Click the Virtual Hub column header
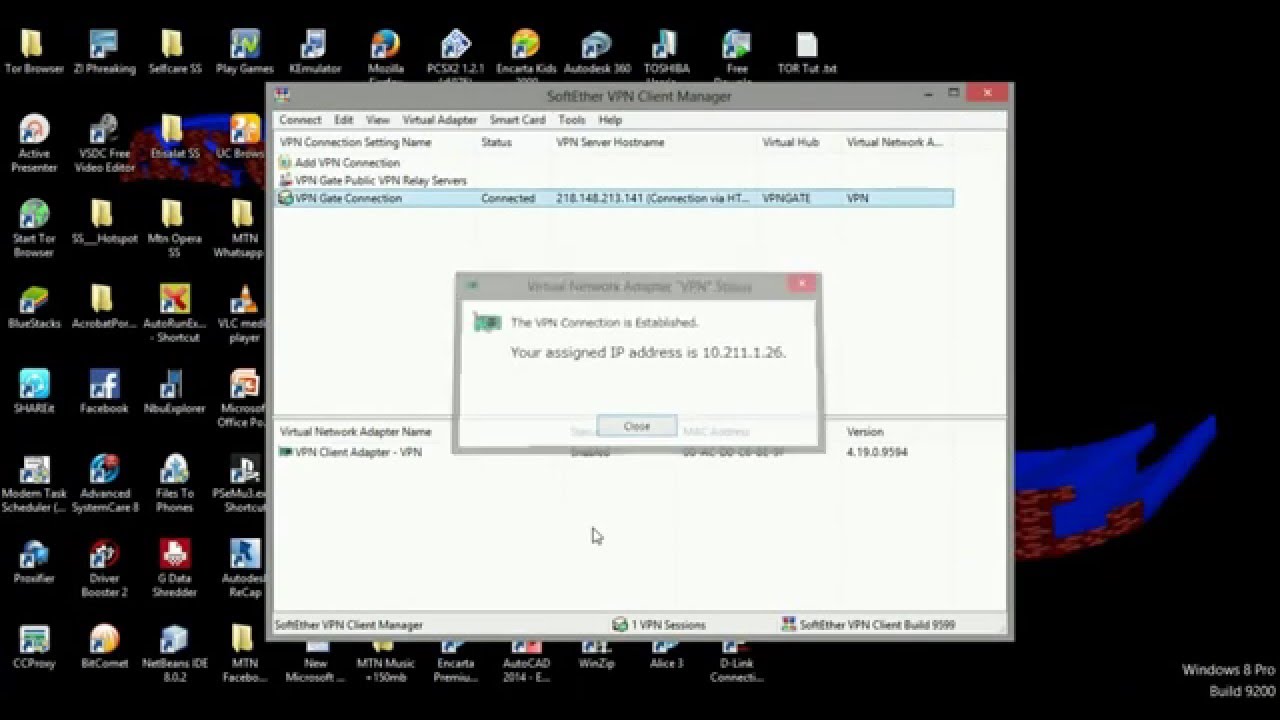The image size is (1280, 720). (x=790, y=143)
